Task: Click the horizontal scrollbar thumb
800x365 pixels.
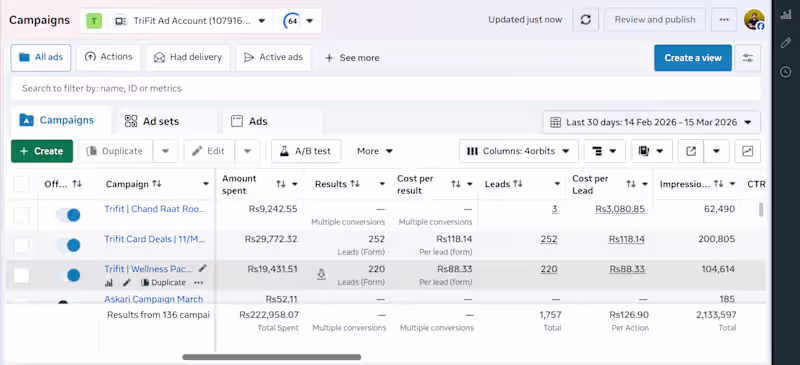Action: [272, 357]
